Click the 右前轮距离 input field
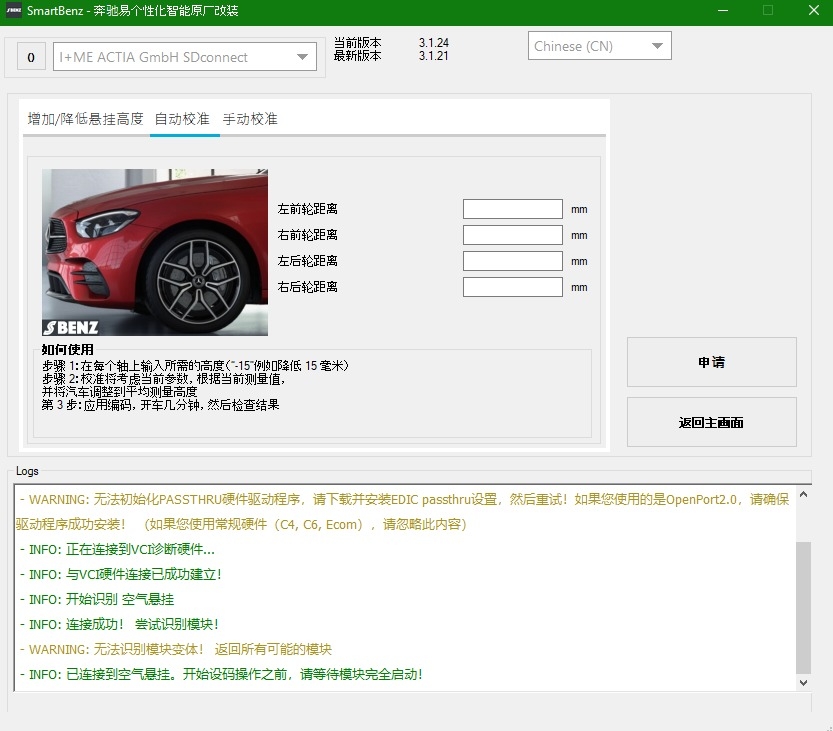 (513, 235)
